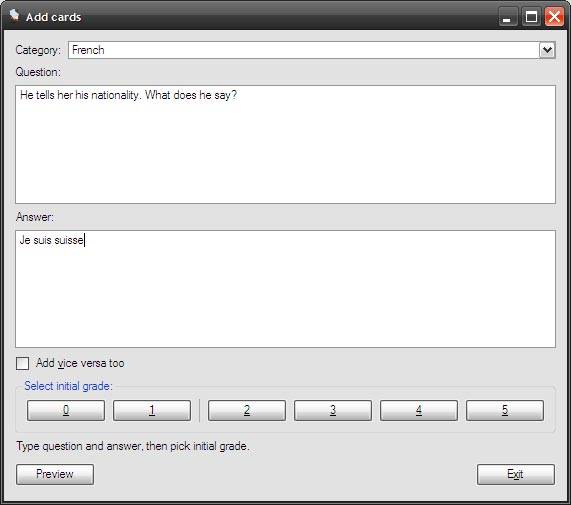Image resolution: width=571 pixels, height=505 pixels.
Task: Focus the Question text area
Action: (x=286, y=145)
